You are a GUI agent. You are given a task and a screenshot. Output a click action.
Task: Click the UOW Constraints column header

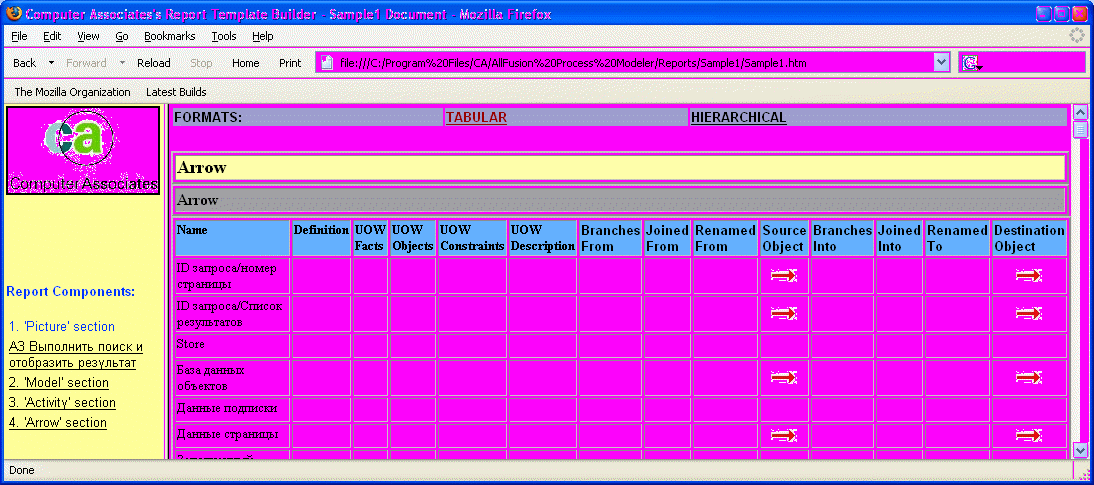coord(472,237)
